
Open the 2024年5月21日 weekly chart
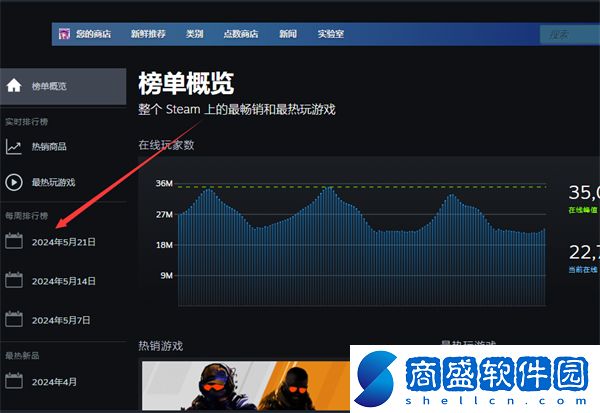coord(64,242)
